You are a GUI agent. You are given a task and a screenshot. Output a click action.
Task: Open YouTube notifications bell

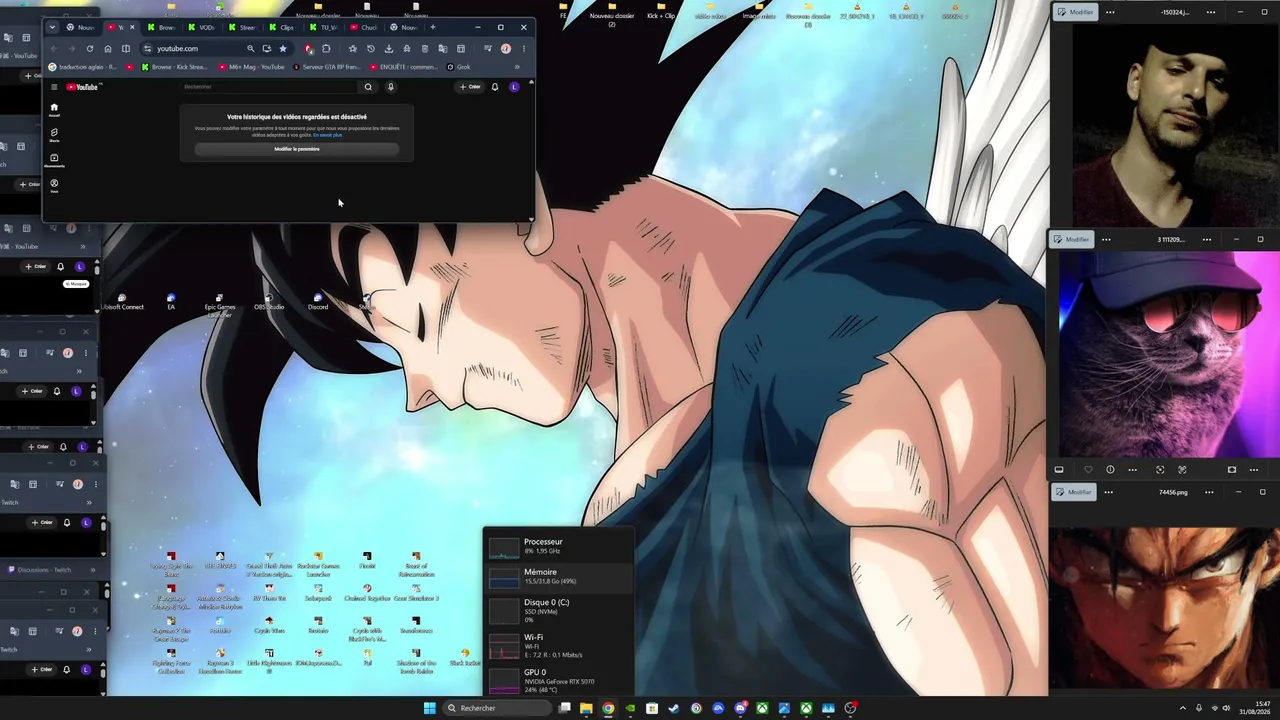point(494,87)
